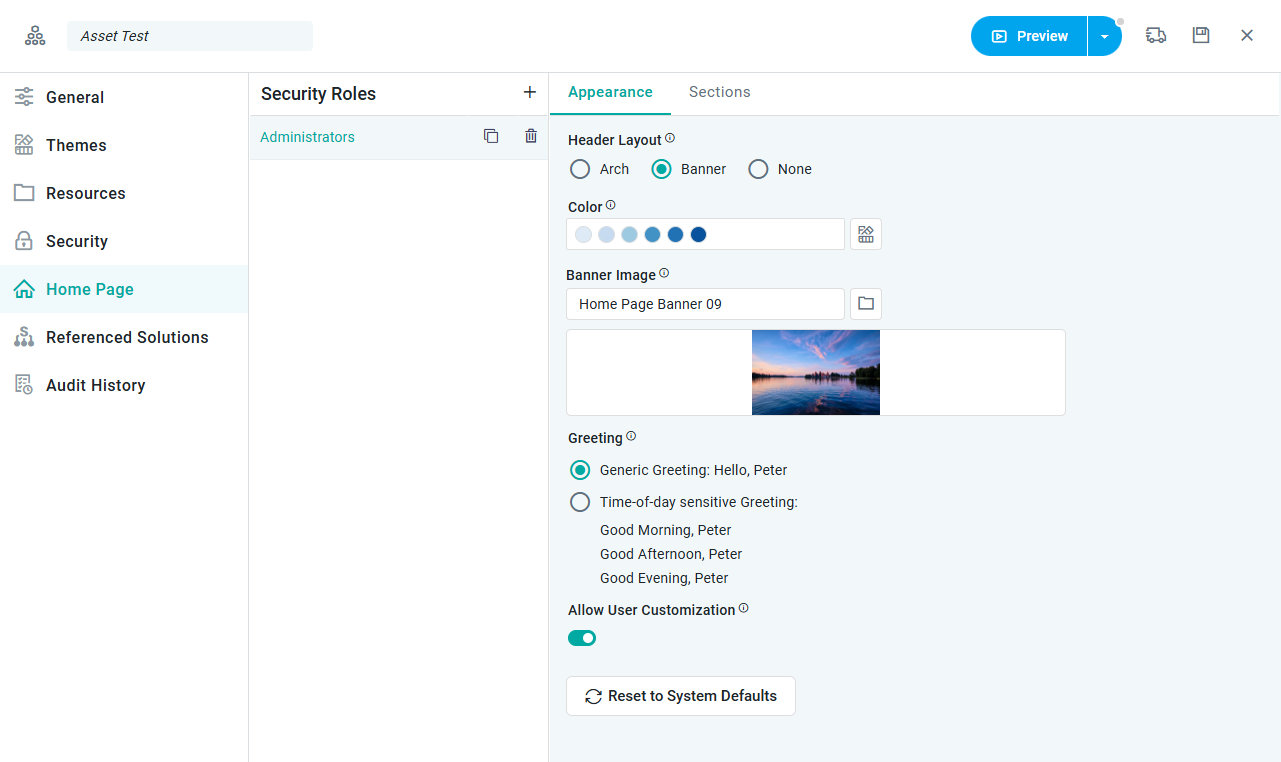Switch to the Sections tab
This screenshot has width=1281, height=762.
[719, 92]
